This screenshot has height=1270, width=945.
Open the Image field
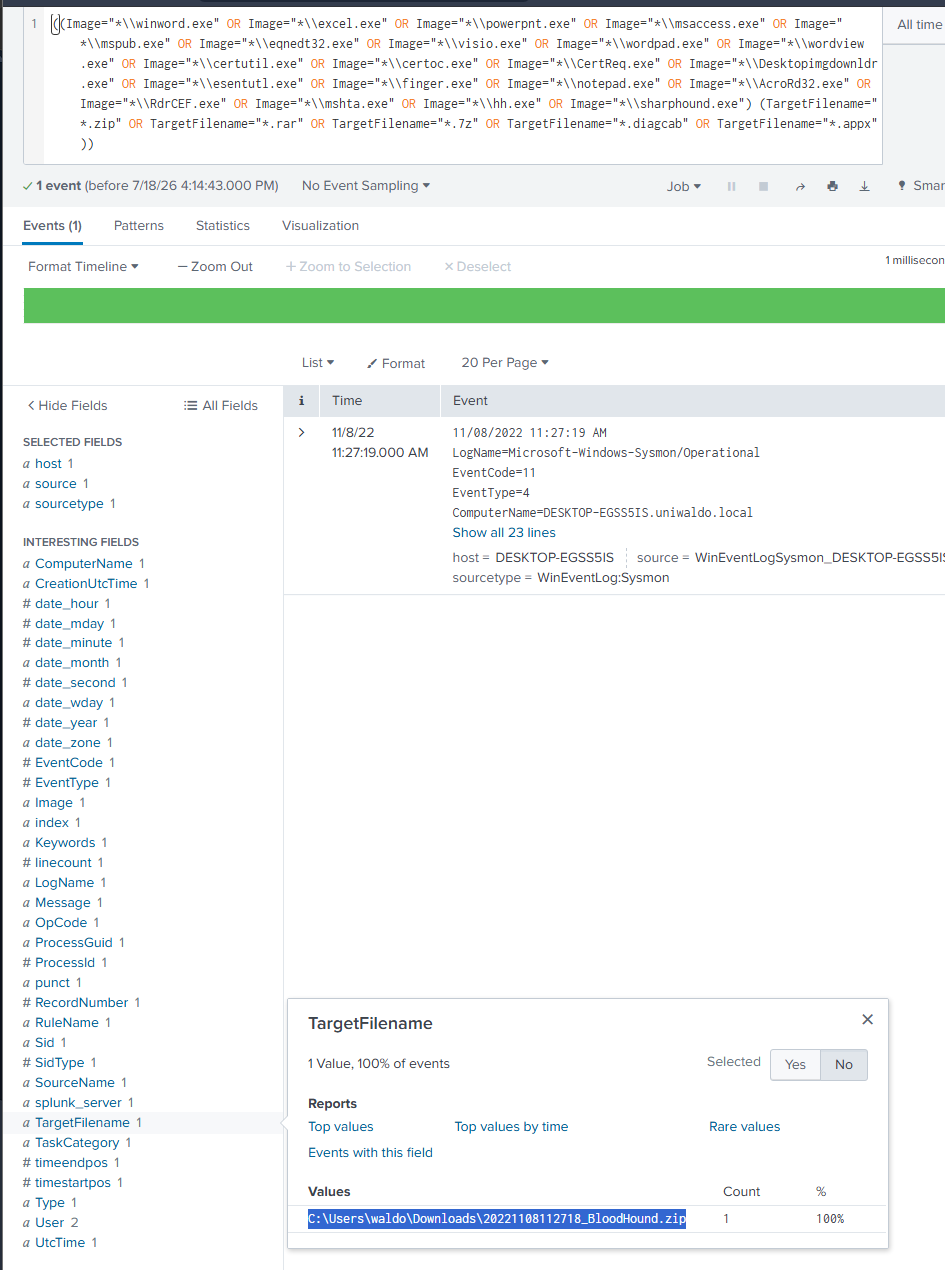pyautogui.click(x=54, y=802)
